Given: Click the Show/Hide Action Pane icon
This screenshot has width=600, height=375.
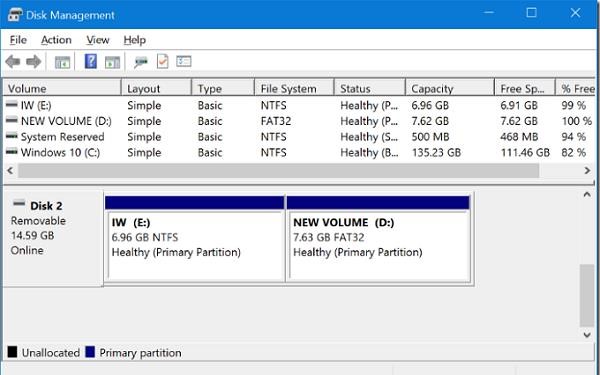Looking at the screenshot, I should 112,62.
